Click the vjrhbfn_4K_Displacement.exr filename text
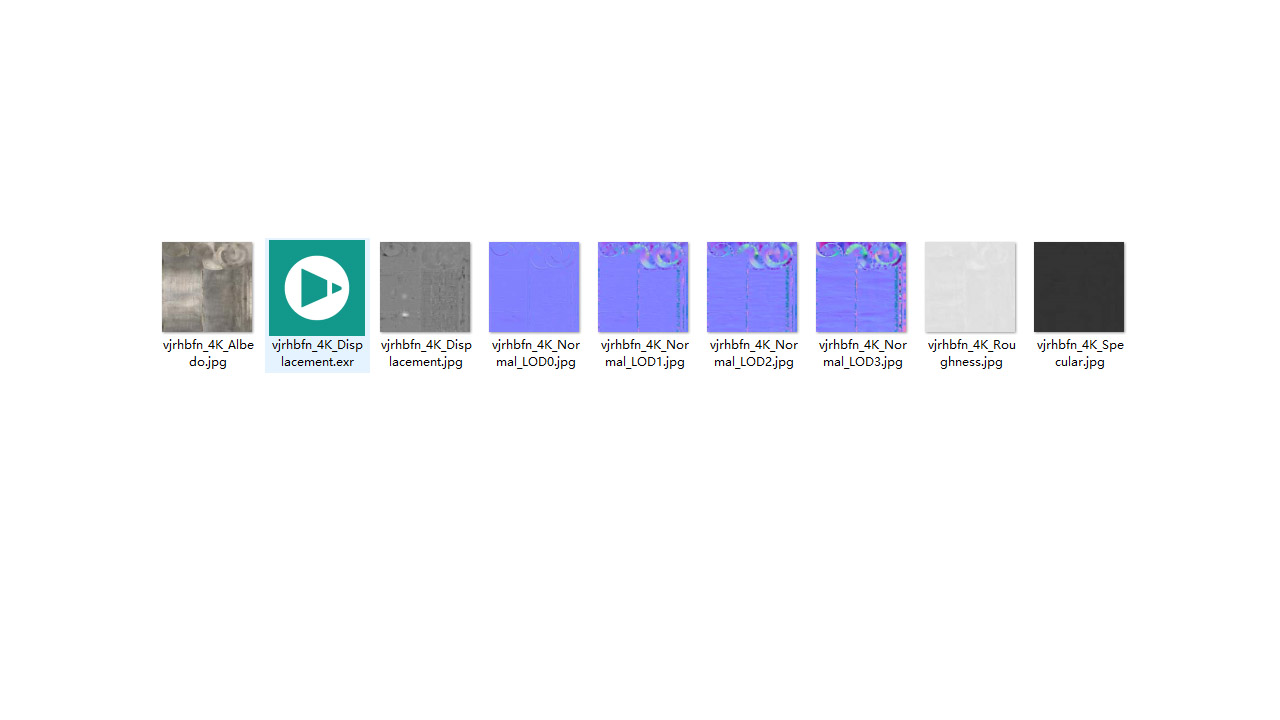The width and height of the screenshot is (1280, 720). [317, 353]
